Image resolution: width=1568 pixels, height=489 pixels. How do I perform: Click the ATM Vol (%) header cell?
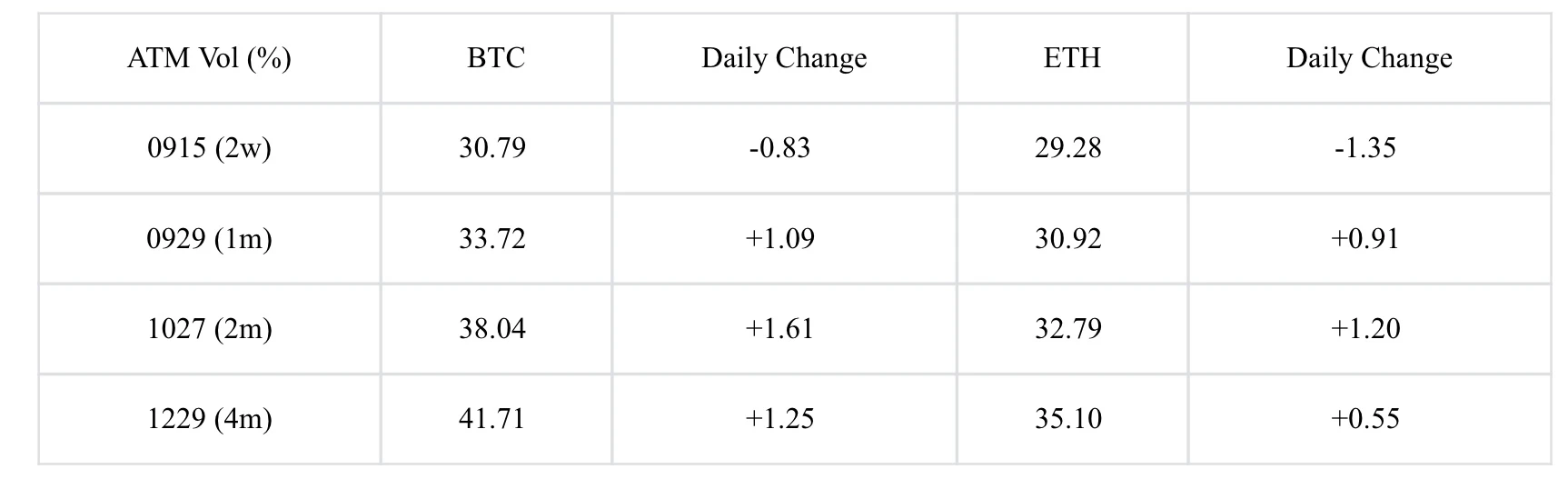click(x=209, y=58)
